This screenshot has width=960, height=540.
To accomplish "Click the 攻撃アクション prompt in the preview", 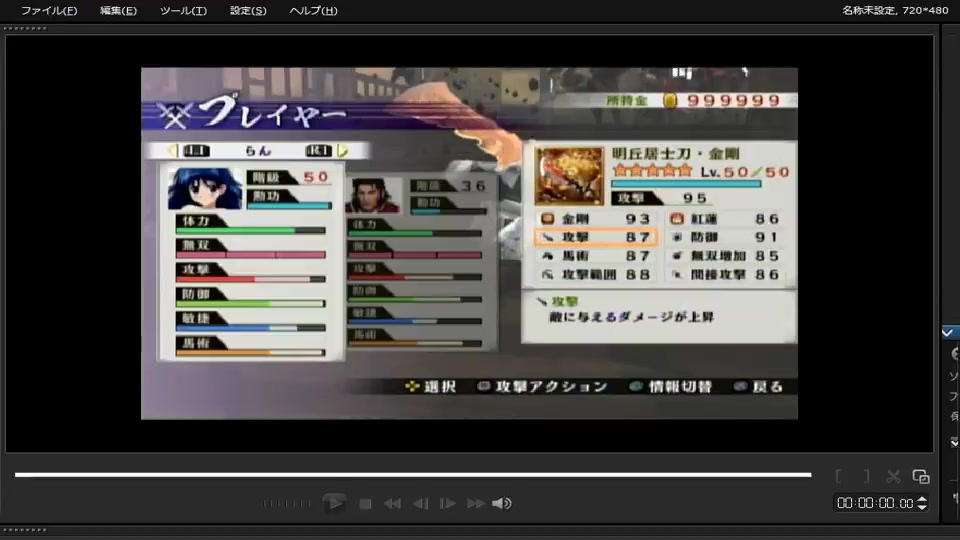I will tap(542, 386).
